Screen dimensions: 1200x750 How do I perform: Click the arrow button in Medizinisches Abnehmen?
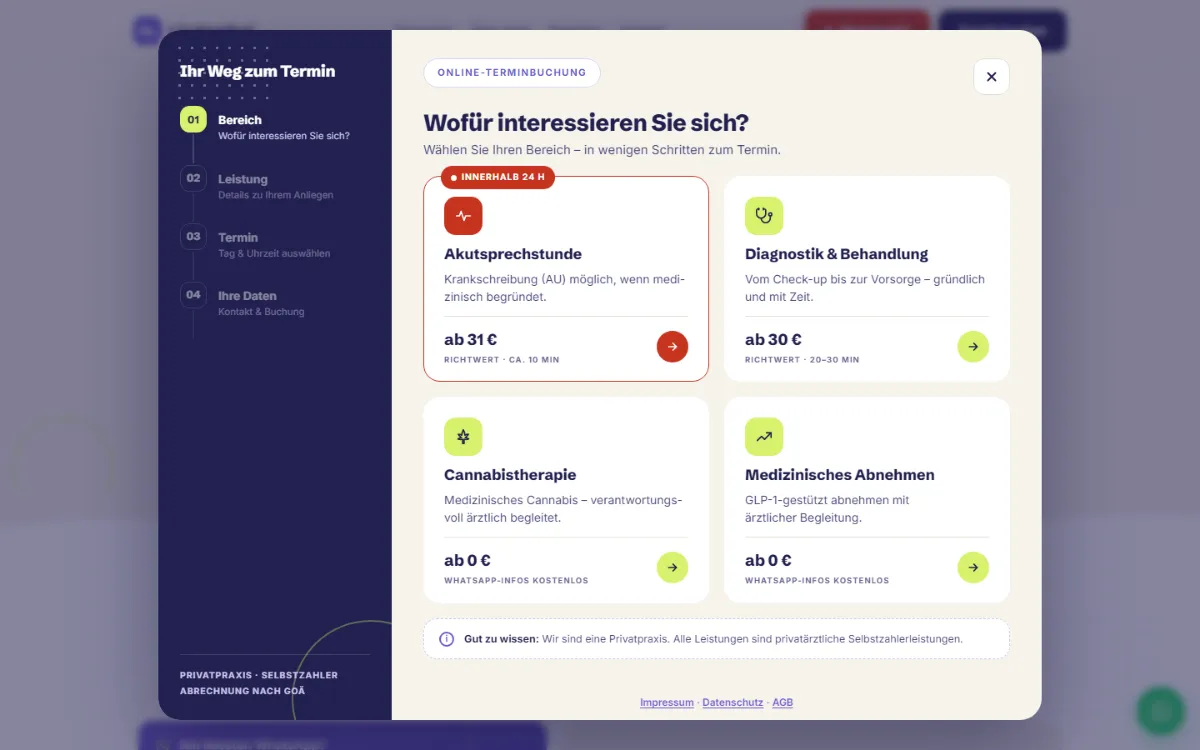pos(973,567)
